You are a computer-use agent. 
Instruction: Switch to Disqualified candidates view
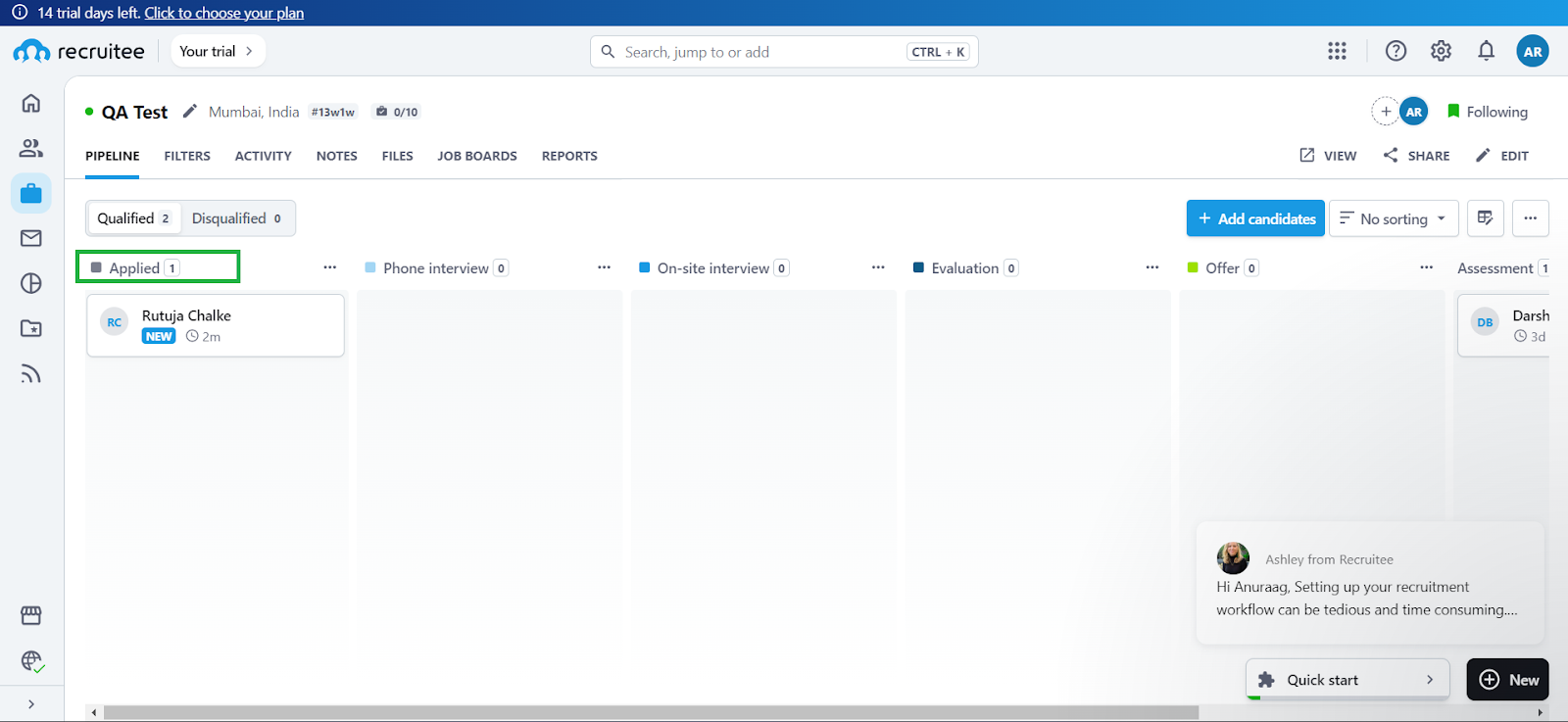pos(237,218)
